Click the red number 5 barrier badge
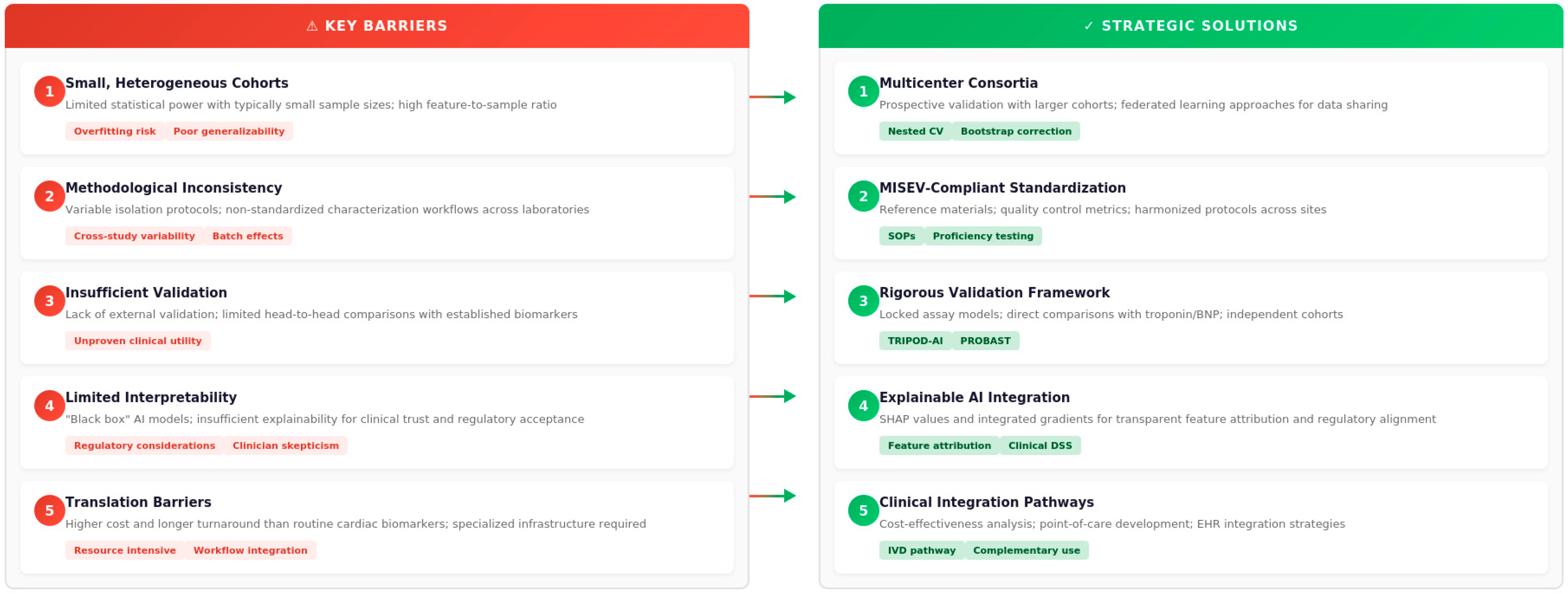This screenshot has width=1568, height=594. click(x=49, y=510)
